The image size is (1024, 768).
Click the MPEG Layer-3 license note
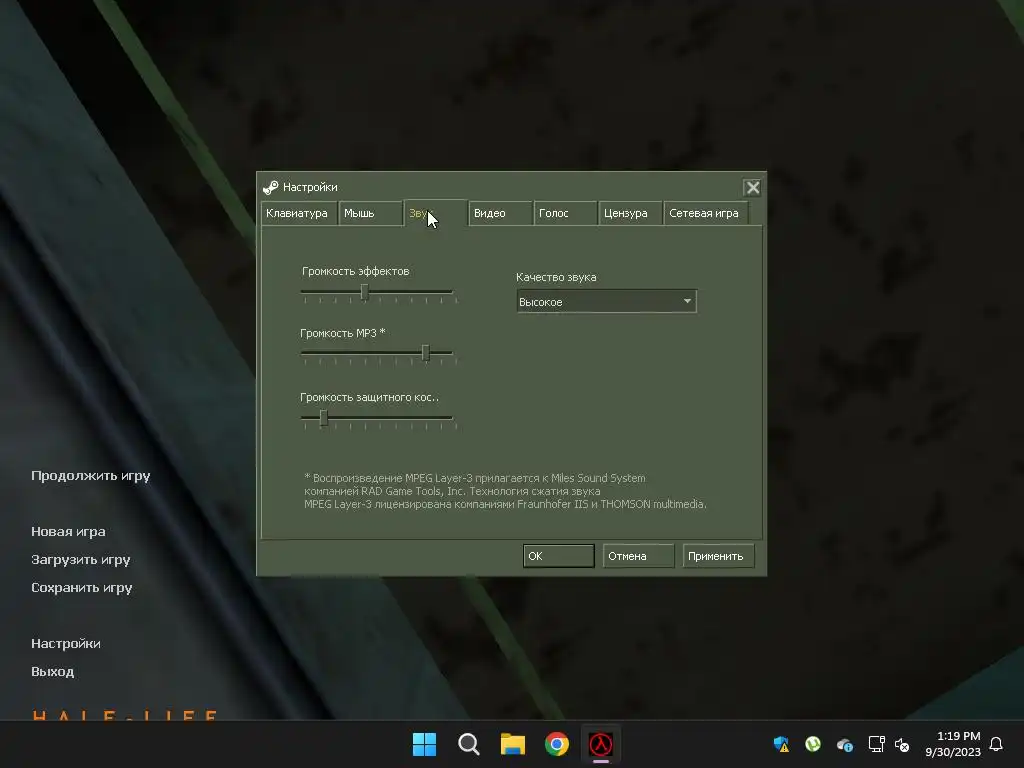coord(505,491)
